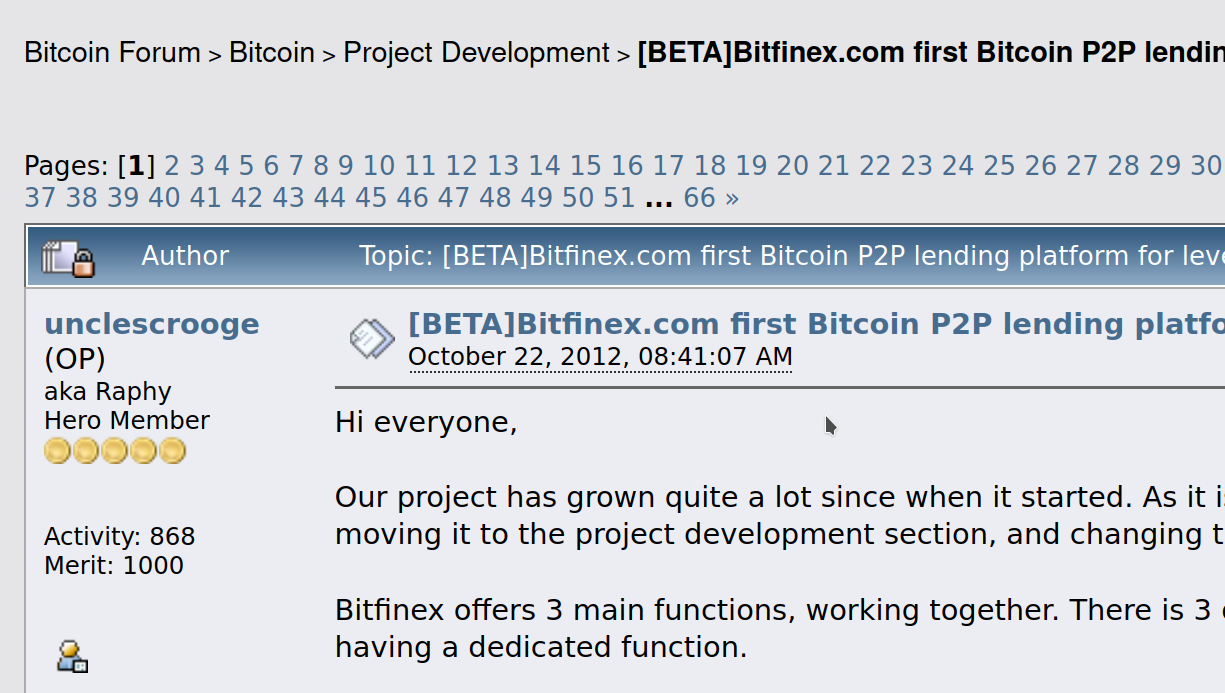Open page 51 in pagination
Viewport: 1225px width, 693px height.
(x=619, y=198)
